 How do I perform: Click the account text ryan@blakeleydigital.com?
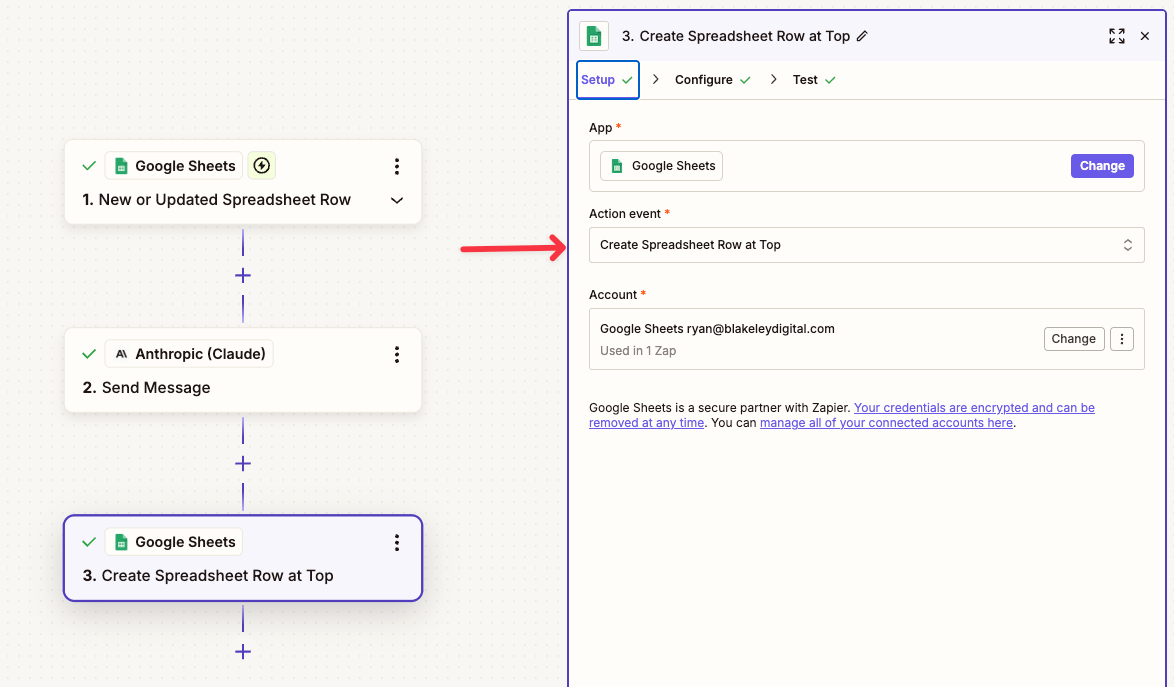[761, 329]
